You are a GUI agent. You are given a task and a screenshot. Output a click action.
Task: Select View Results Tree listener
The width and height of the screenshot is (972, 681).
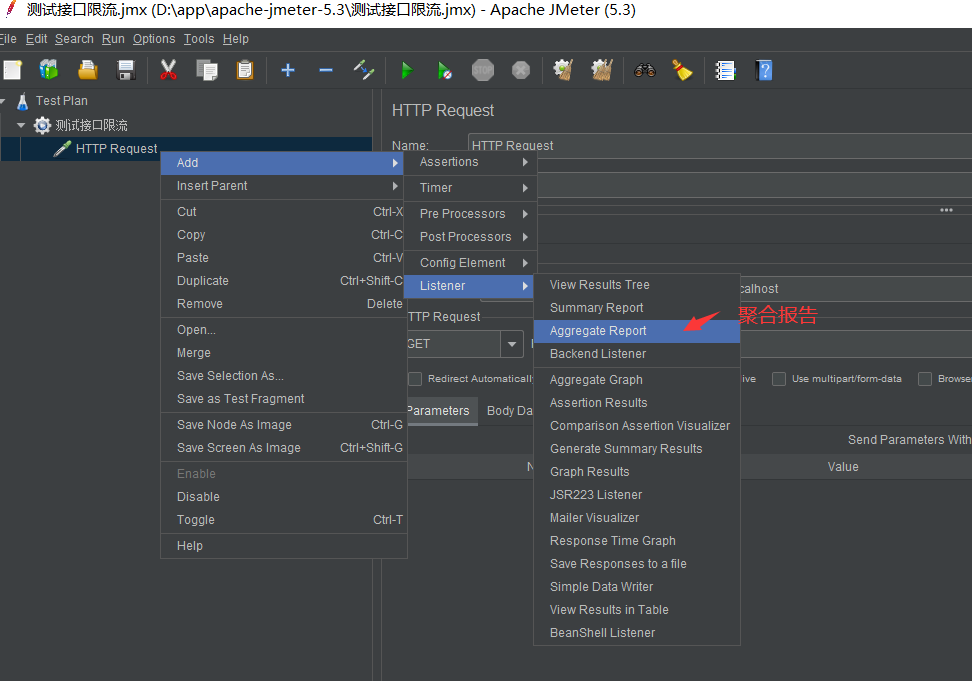(637, 285)
